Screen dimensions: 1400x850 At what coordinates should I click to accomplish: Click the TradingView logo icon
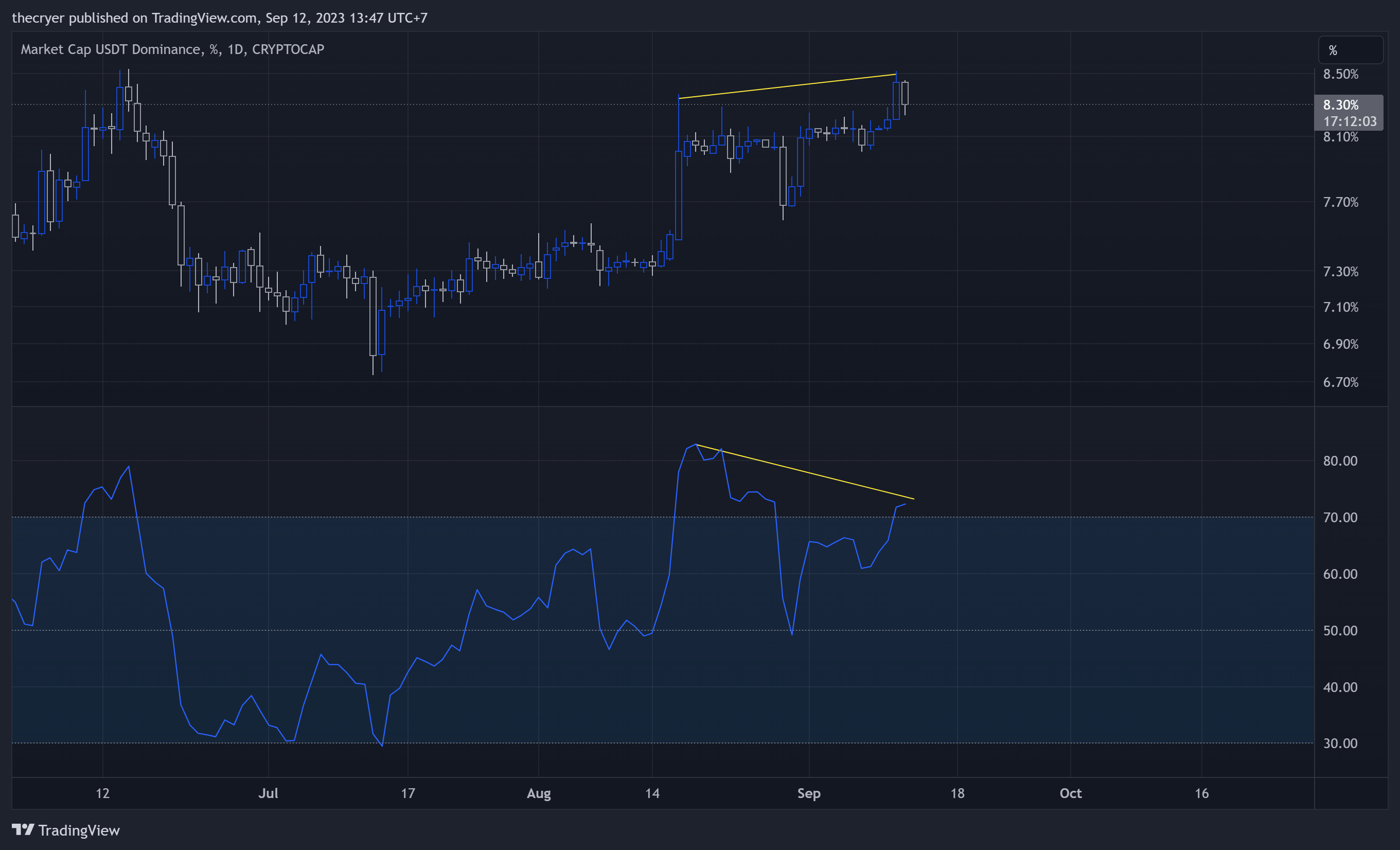[23, 829]
